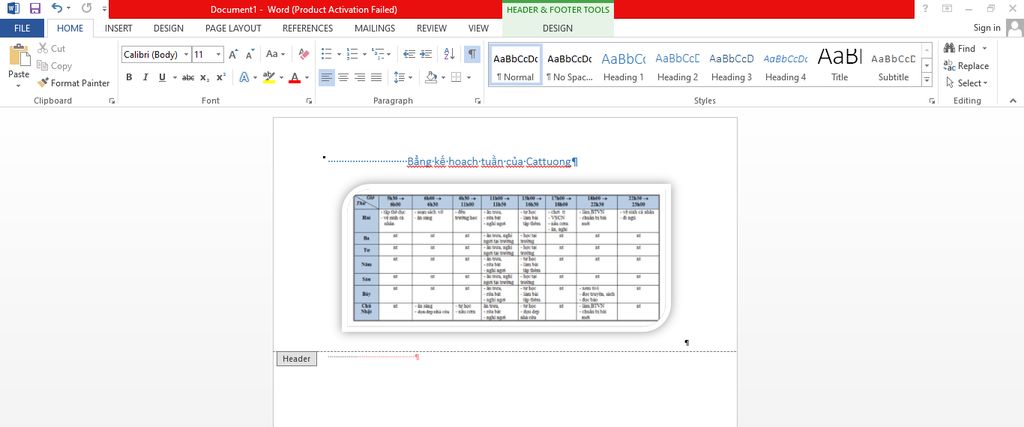Apply subscript formatting
The image size is (1024, 427).
[x=204, y=77]
